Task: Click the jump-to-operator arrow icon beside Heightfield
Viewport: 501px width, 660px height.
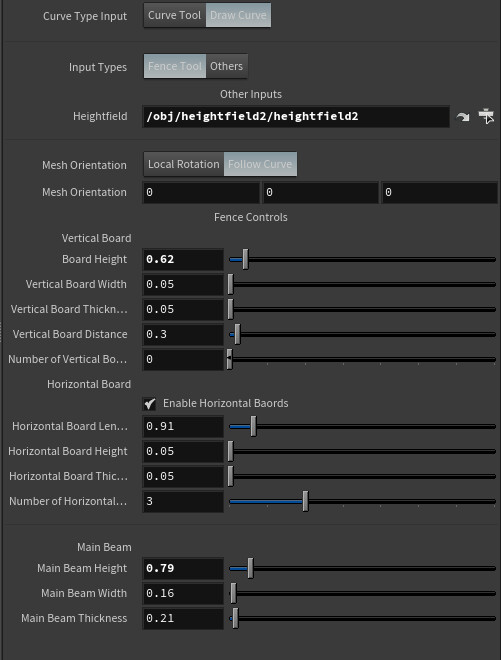Action: coord(463,117)
